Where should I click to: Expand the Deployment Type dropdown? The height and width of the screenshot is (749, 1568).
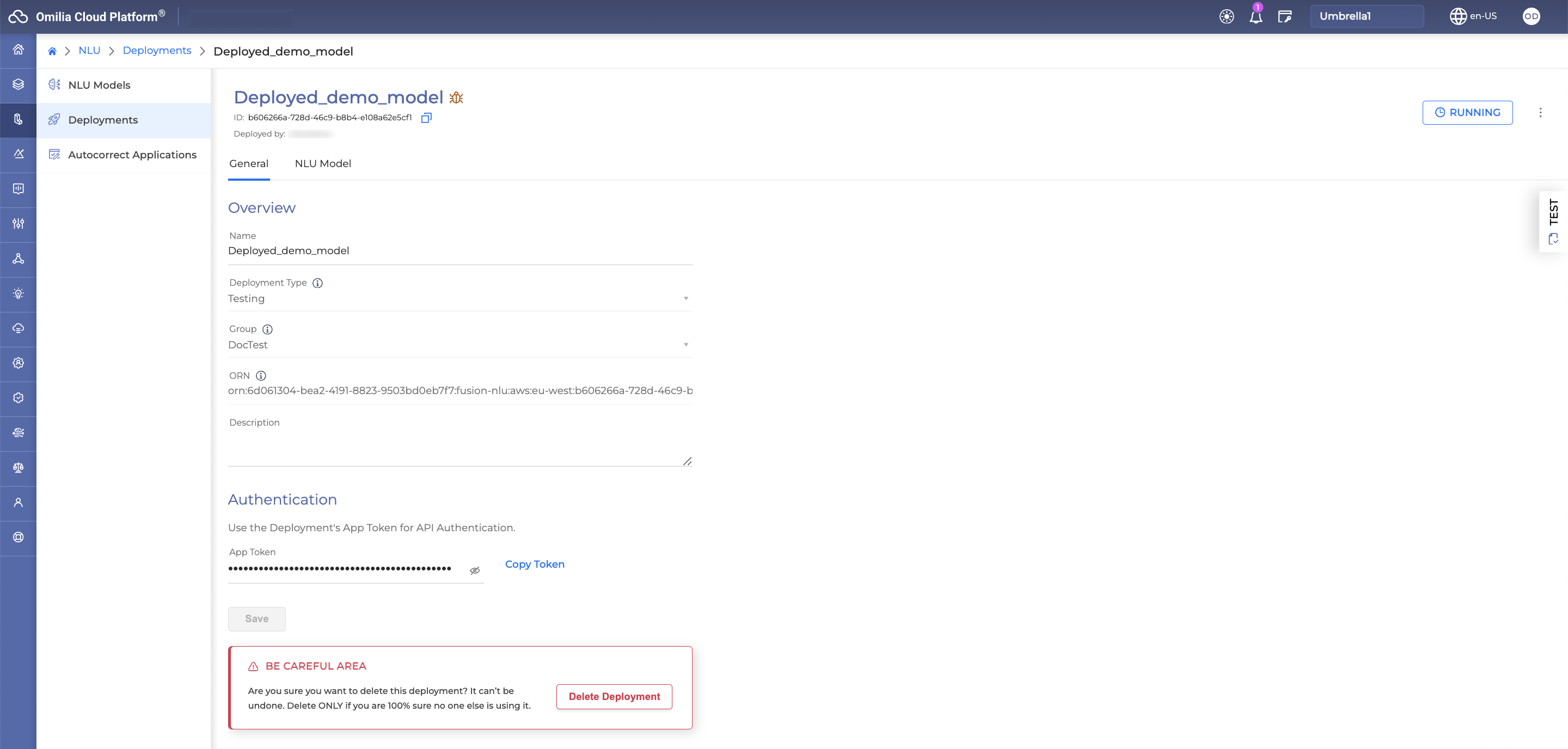coord(460,298)
